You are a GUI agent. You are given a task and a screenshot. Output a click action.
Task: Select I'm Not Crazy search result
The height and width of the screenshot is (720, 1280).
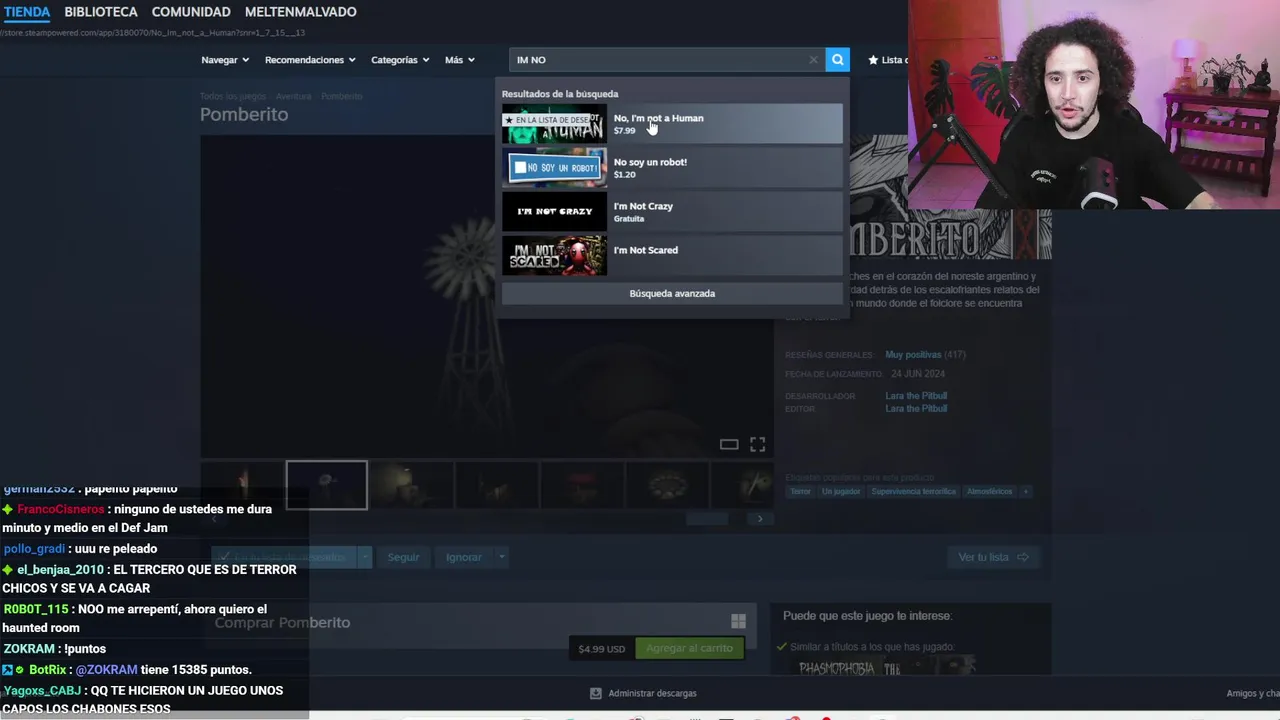point(672,212)
